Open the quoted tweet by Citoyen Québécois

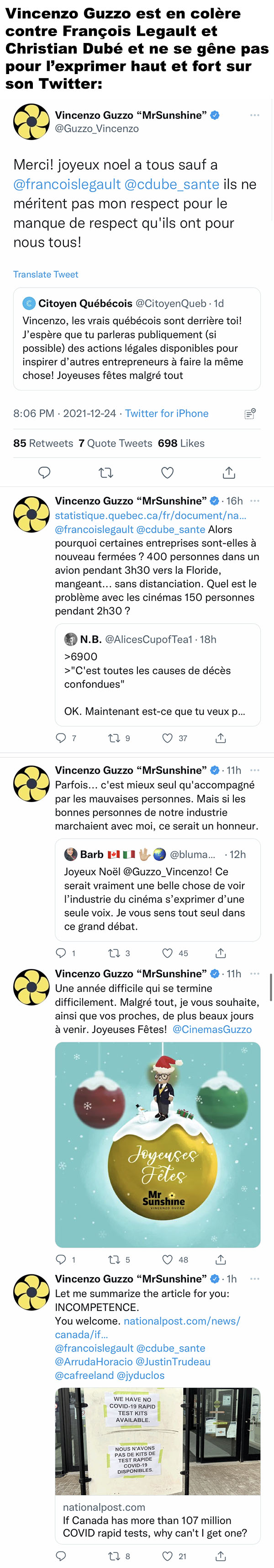pos(137,338)
